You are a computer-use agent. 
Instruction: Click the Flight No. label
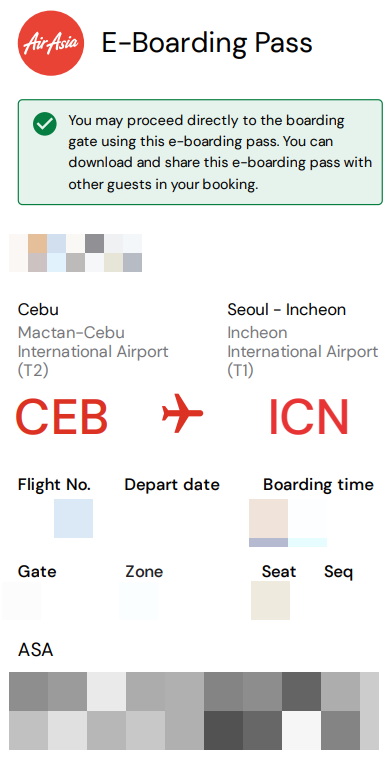[x=54, y=485]
